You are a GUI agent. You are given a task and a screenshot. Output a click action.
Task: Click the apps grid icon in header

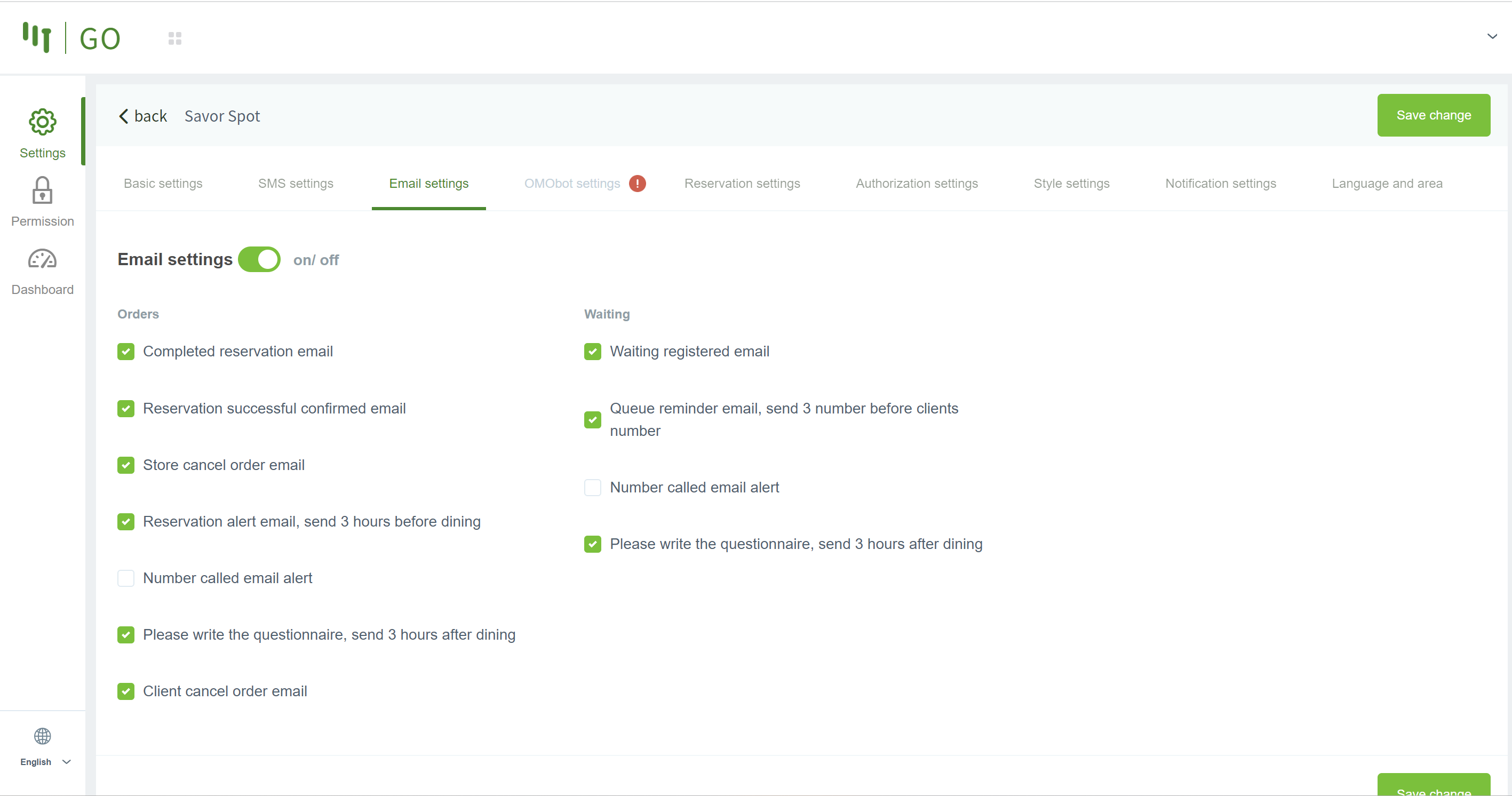(175, 38)
